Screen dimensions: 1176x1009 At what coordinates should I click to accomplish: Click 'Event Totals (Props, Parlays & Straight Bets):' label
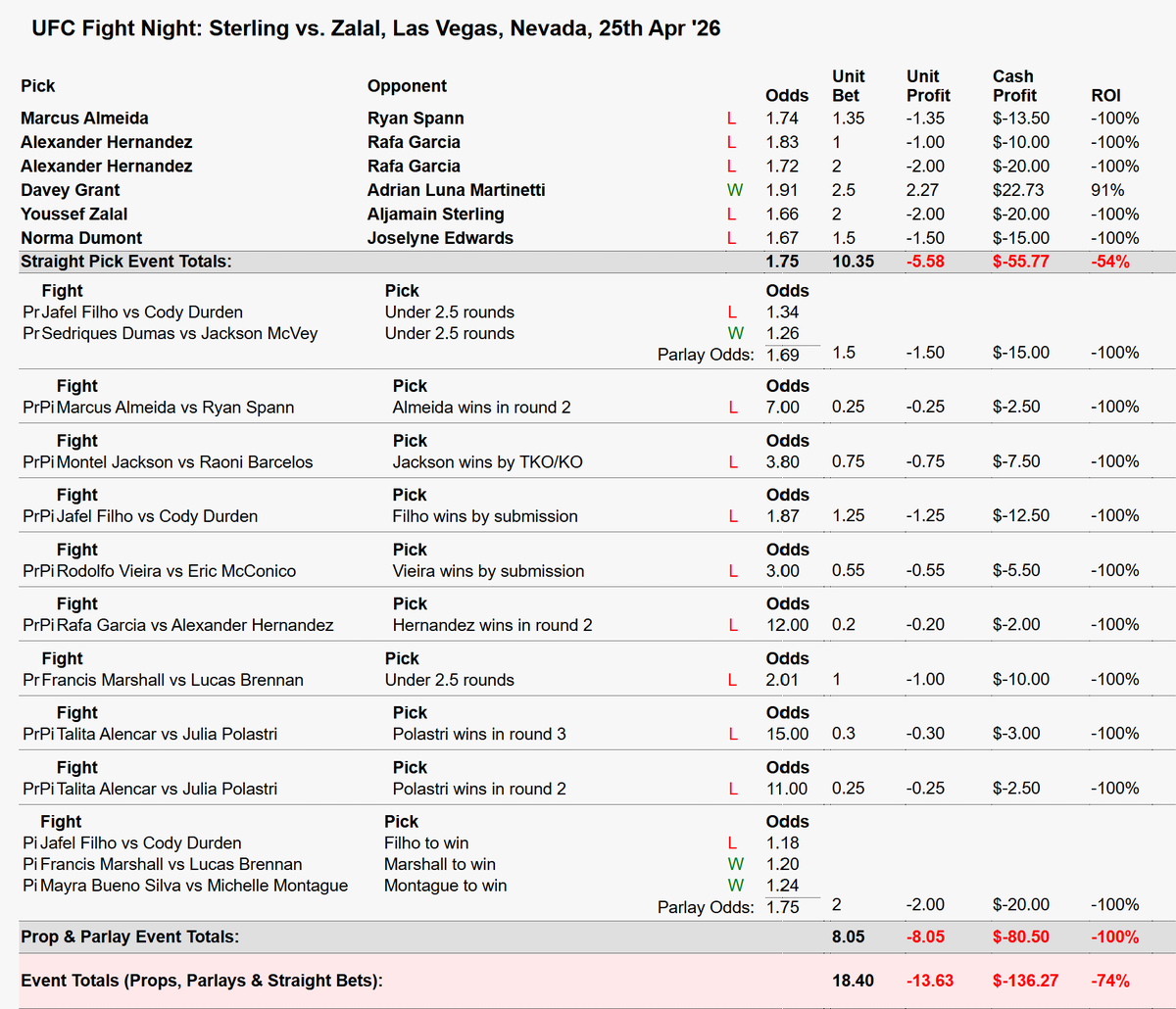pos(201,980)
